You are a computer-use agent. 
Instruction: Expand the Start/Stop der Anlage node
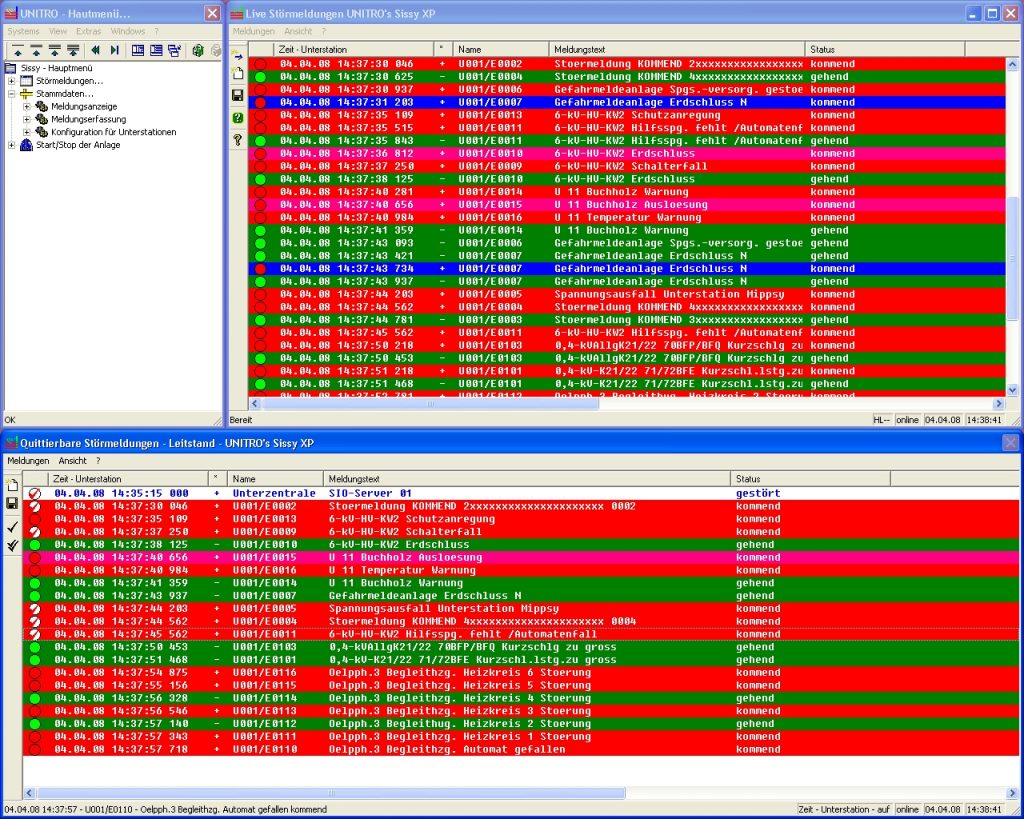coord(11,145)
